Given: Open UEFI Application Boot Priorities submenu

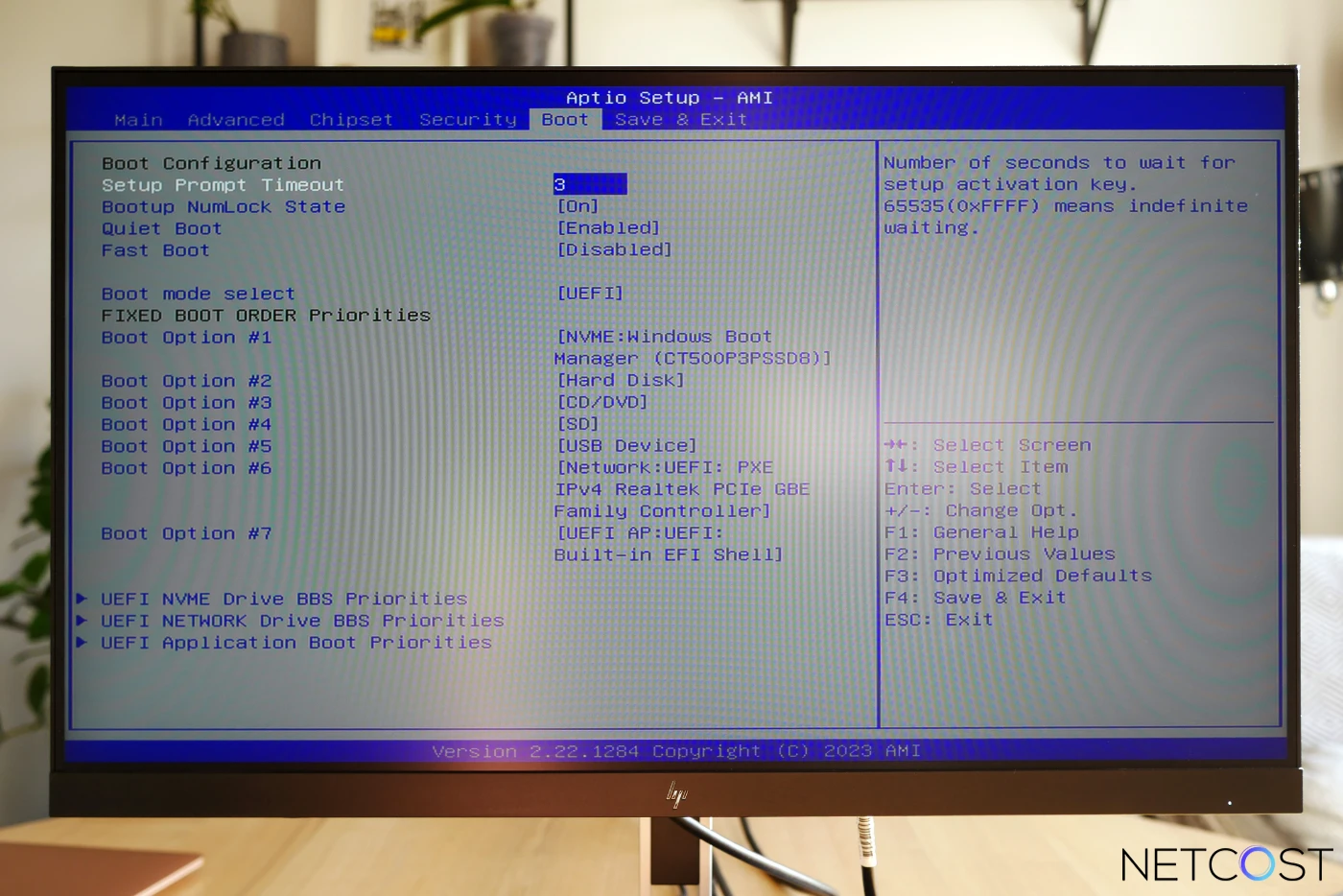Looking at the screenshot, I should 296,643.
